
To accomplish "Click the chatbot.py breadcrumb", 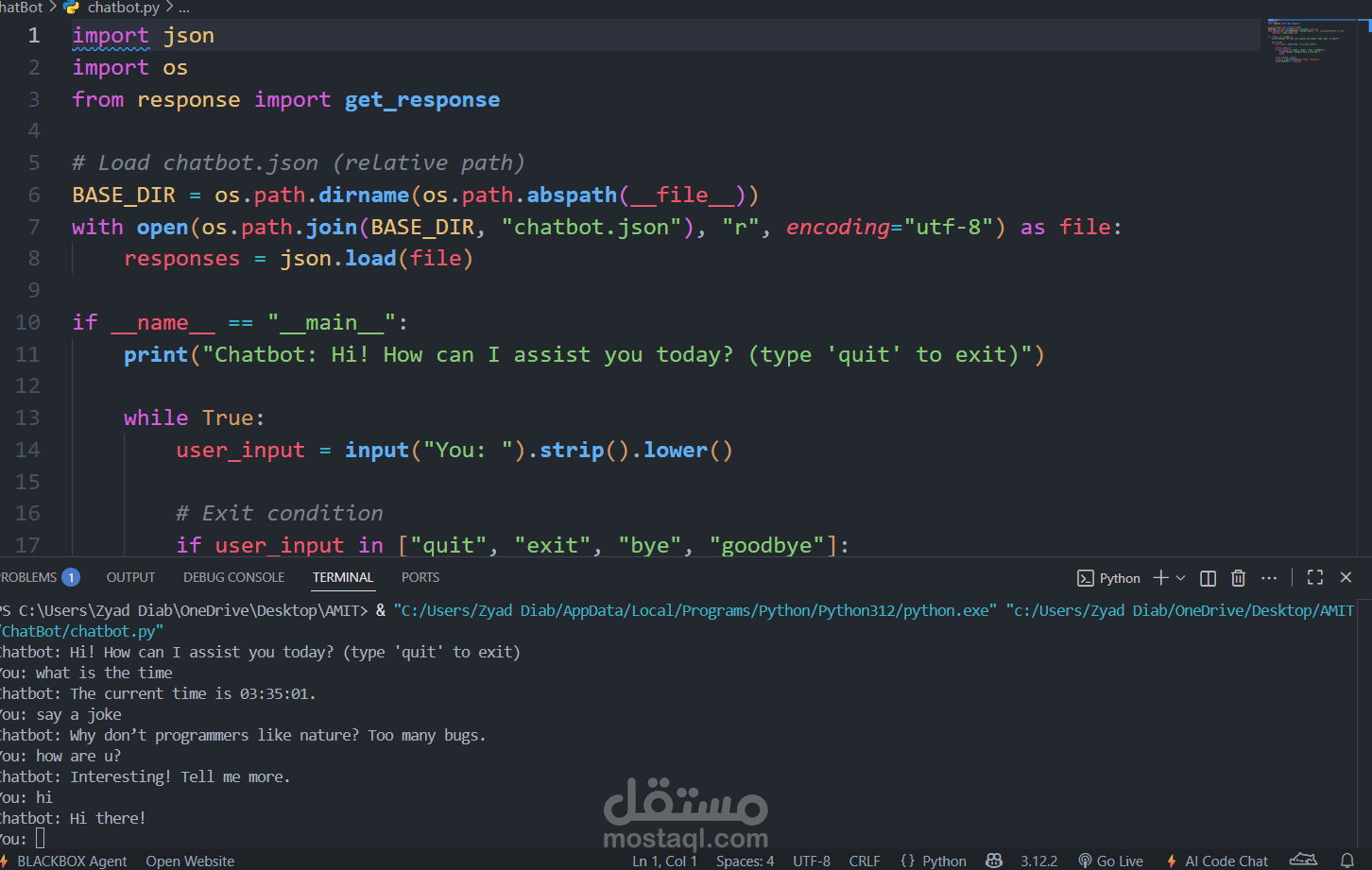I will tap(123, 8).
